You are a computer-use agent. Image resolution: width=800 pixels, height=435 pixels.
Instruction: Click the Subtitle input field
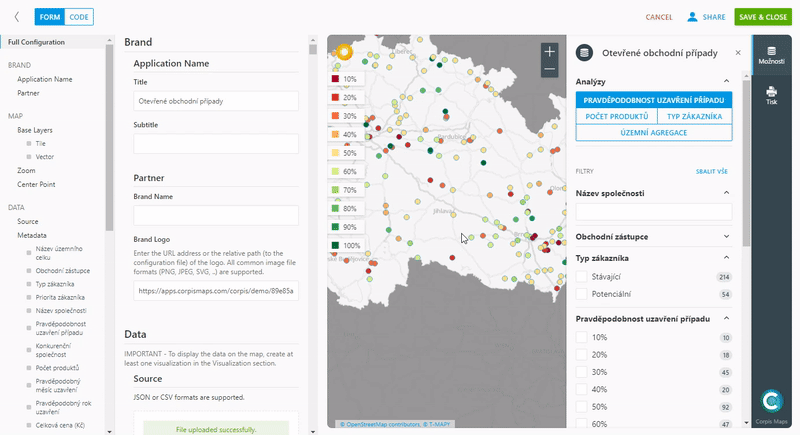click(x=216, y=144)
